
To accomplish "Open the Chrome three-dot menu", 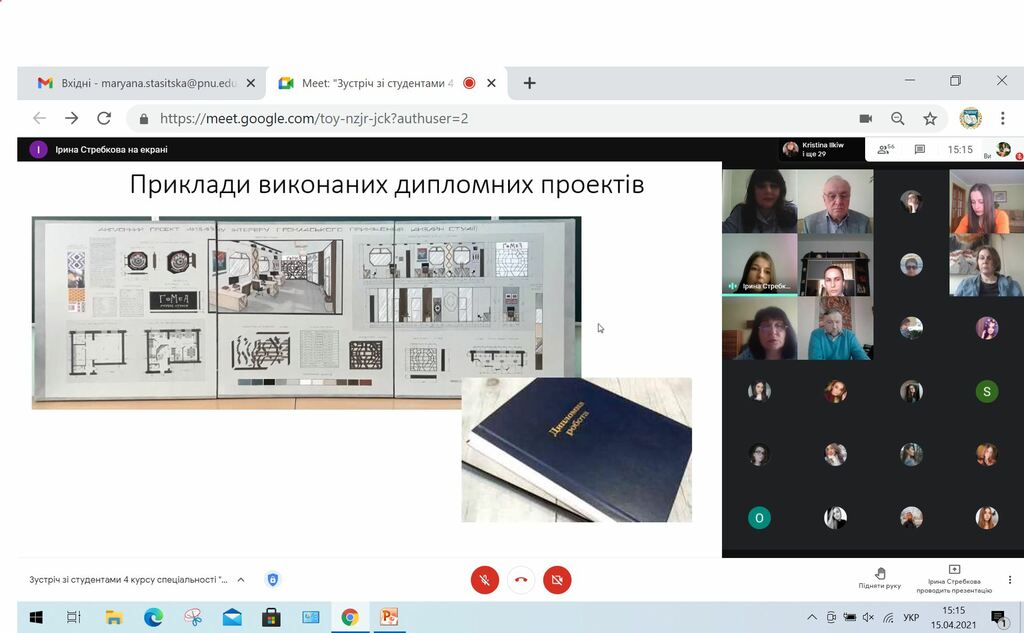I will [1003, 118].
